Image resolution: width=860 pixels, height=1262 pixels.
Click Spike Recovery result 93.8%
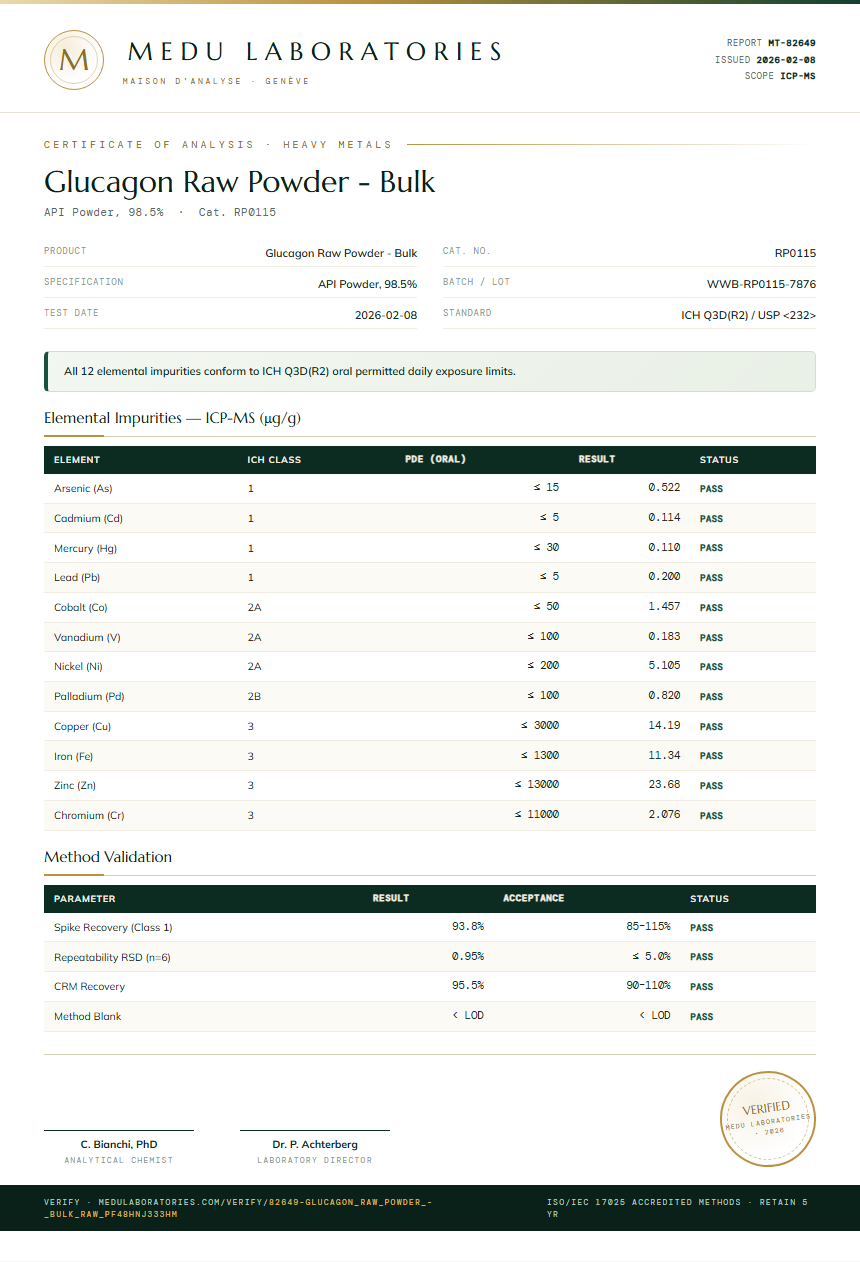click(468, 927)
